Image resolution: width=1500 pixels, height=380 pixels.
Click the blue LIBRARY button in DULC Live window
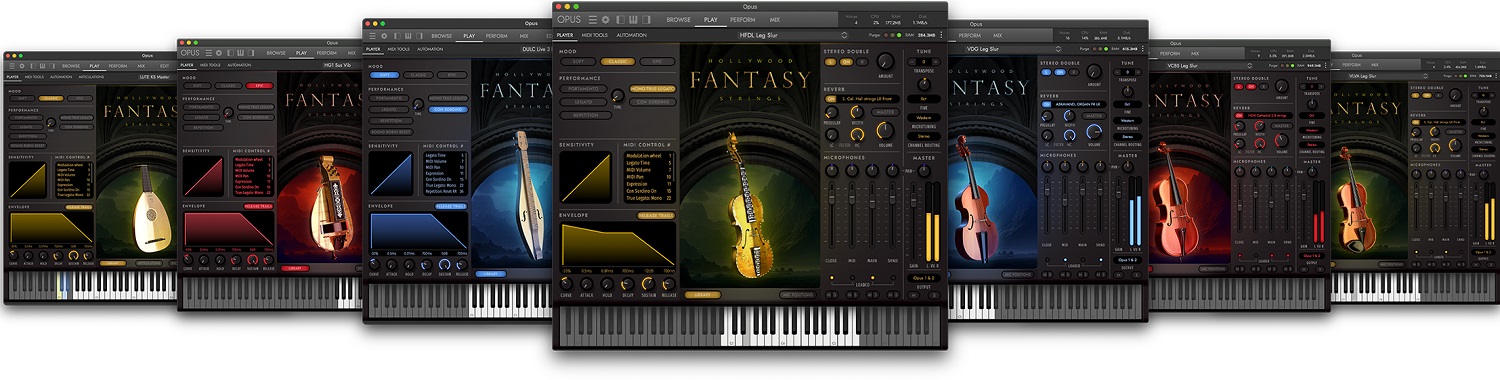(490, 274)
